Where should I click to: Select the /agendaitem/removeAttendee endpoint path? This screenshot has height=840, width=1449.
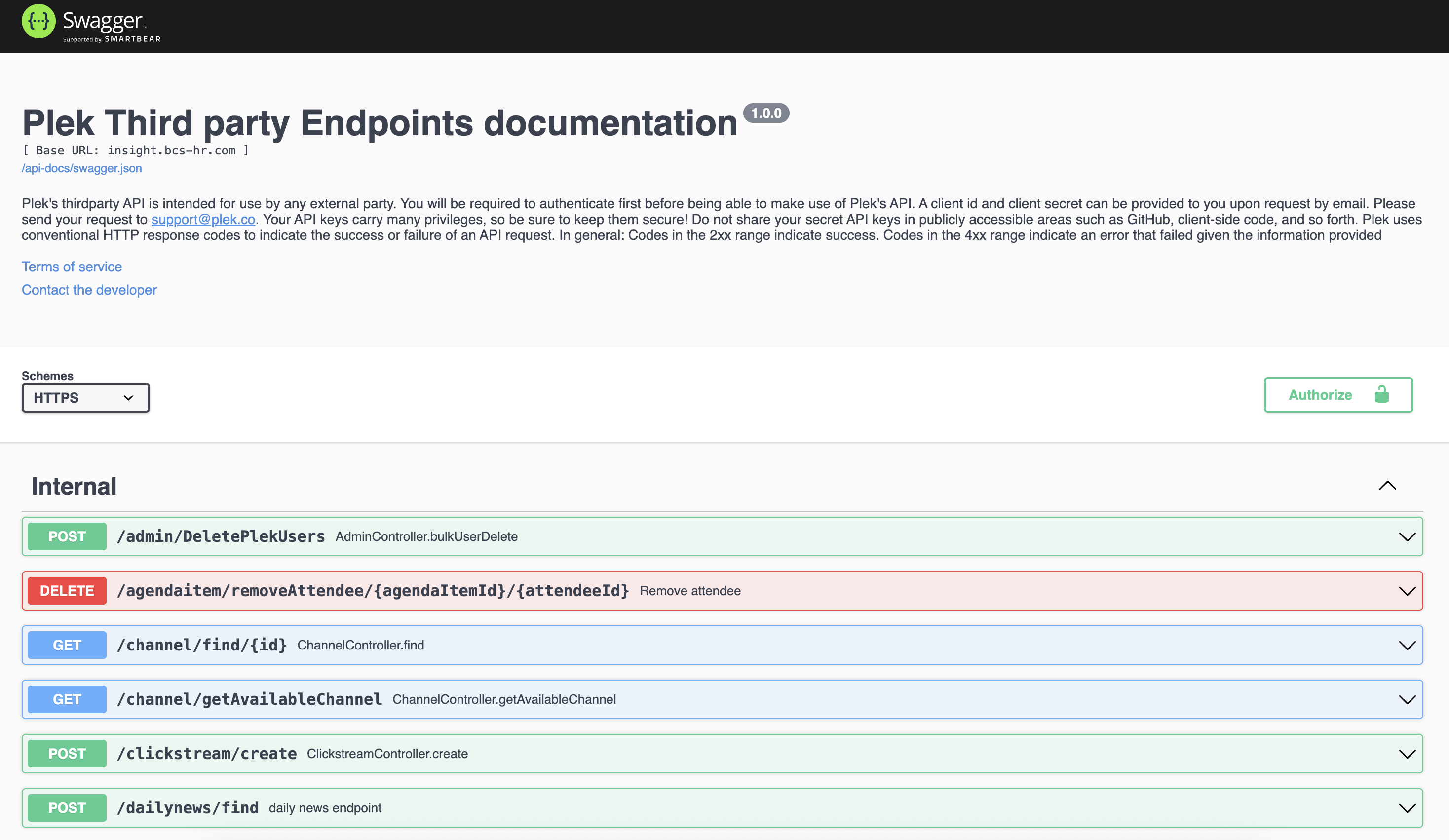[373, 590]
